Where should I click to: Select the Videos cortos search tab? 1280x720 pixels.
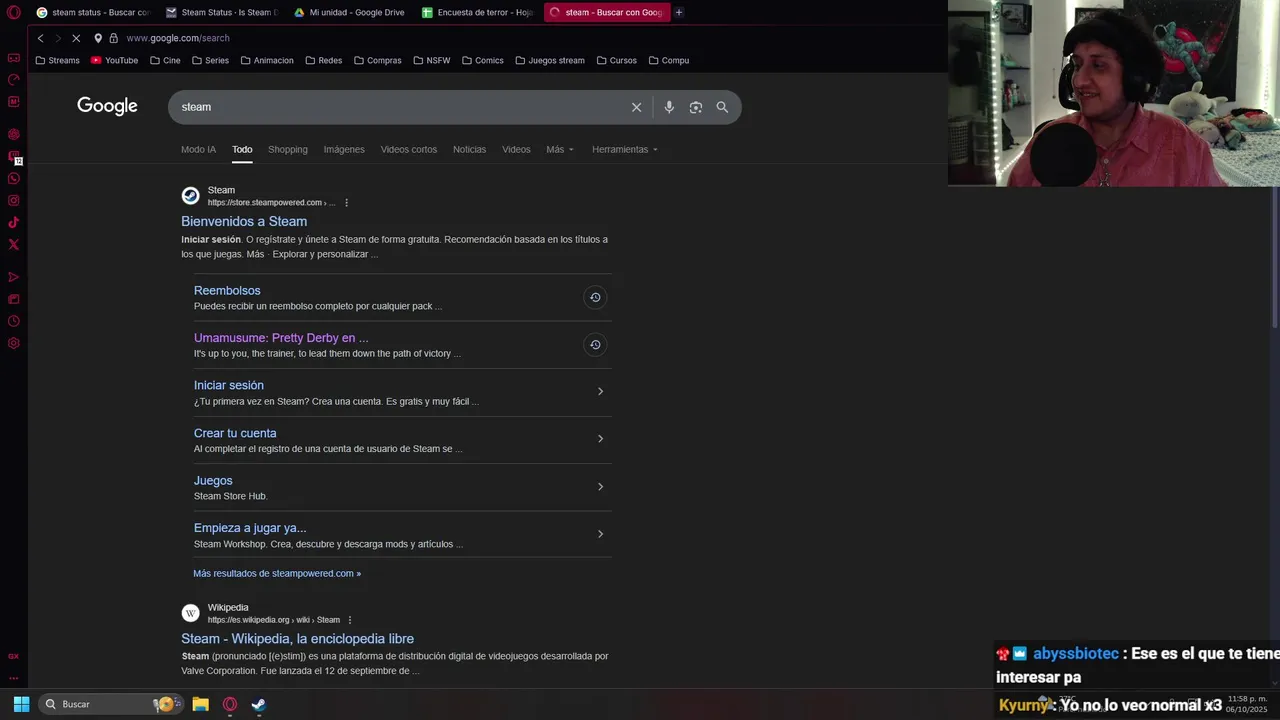tap(409, 149)
